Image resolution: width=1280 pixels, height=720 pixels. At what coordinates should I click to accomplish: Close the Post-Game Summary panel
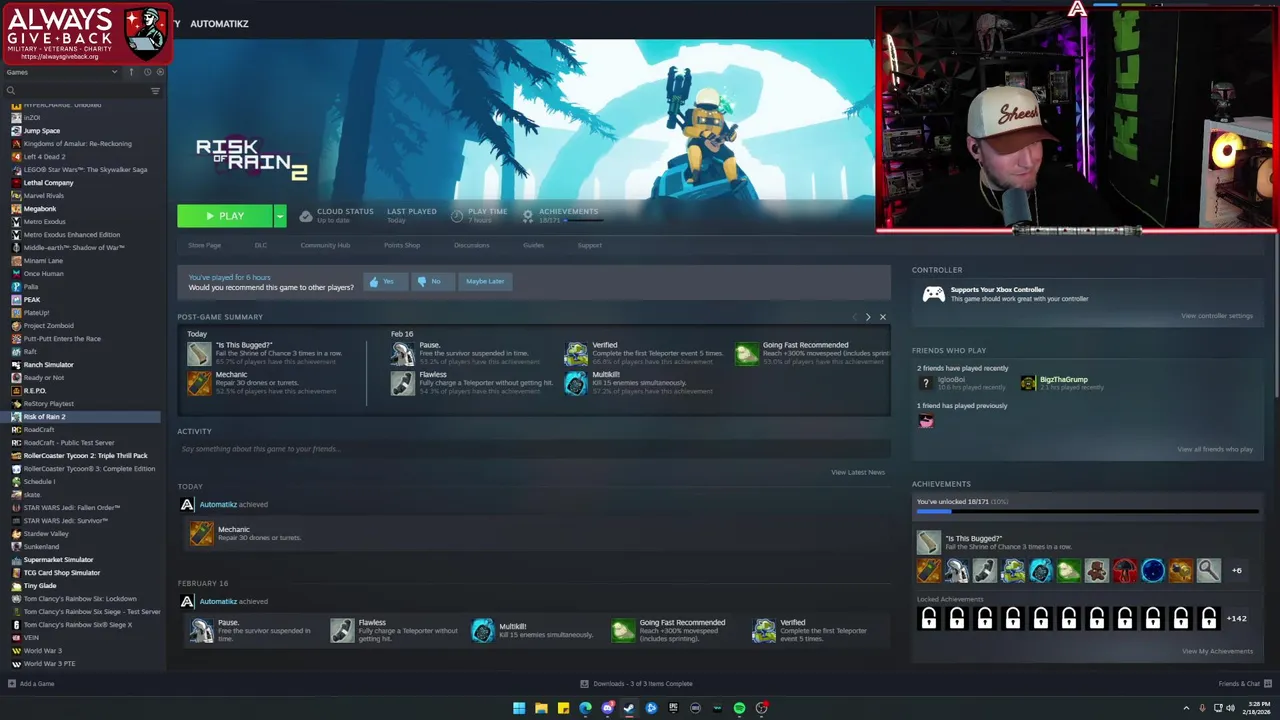click(x=882, y=317)
